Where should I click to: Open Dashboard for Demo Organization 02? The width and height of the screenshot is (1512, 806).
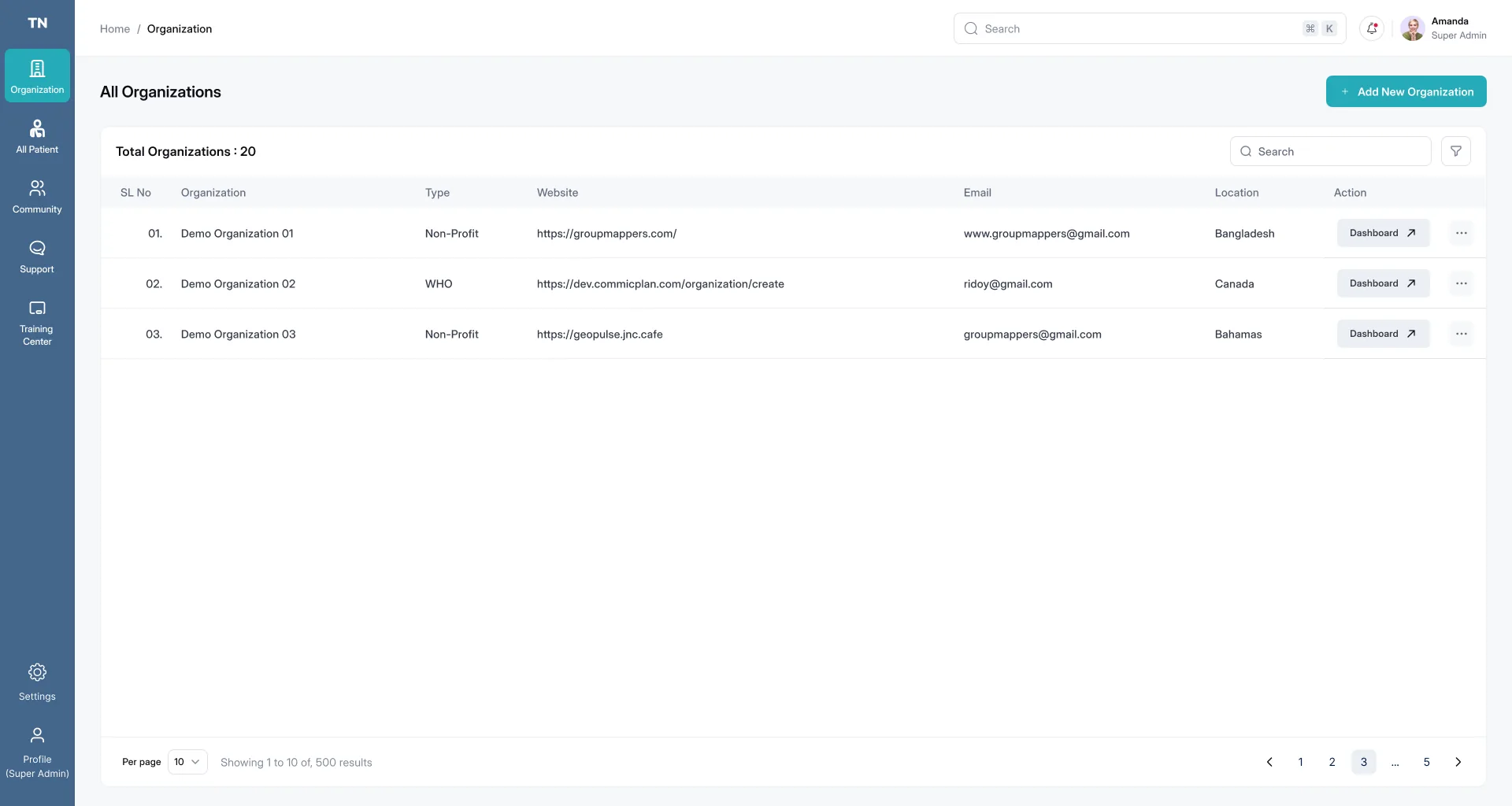[x=1384, y=283]
